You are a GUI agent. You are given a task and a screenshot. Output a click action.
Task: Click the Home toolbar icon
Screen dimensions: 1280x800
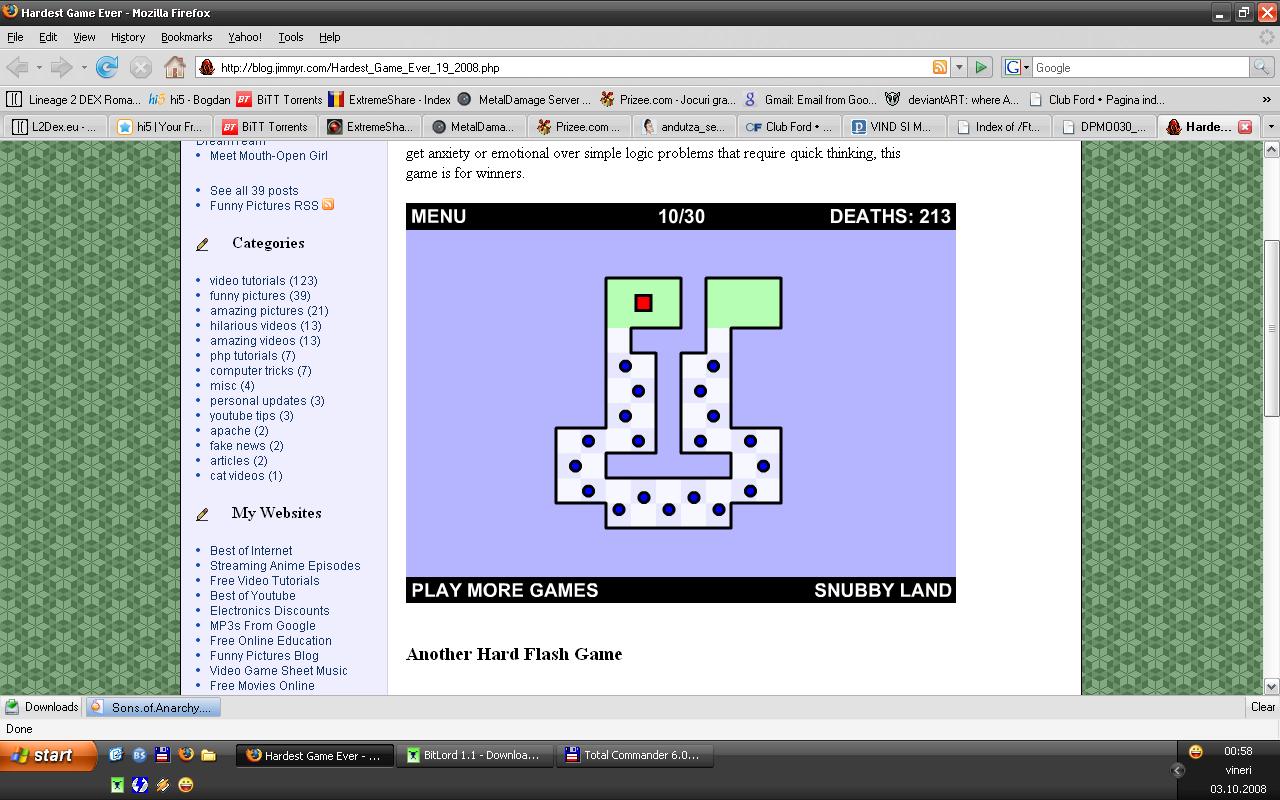(175, 67)
